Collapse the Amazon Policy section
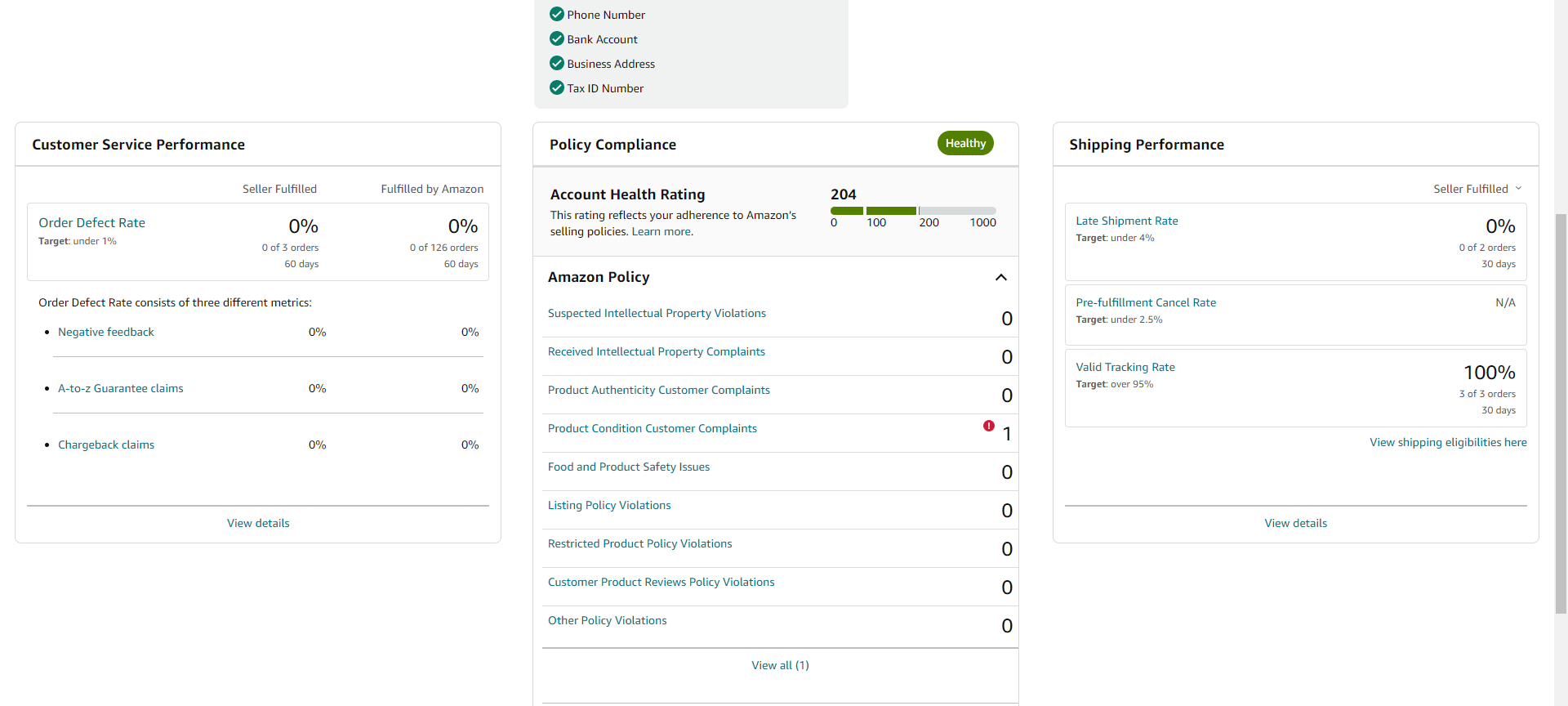1568x706 pixels. [1001, 277]
